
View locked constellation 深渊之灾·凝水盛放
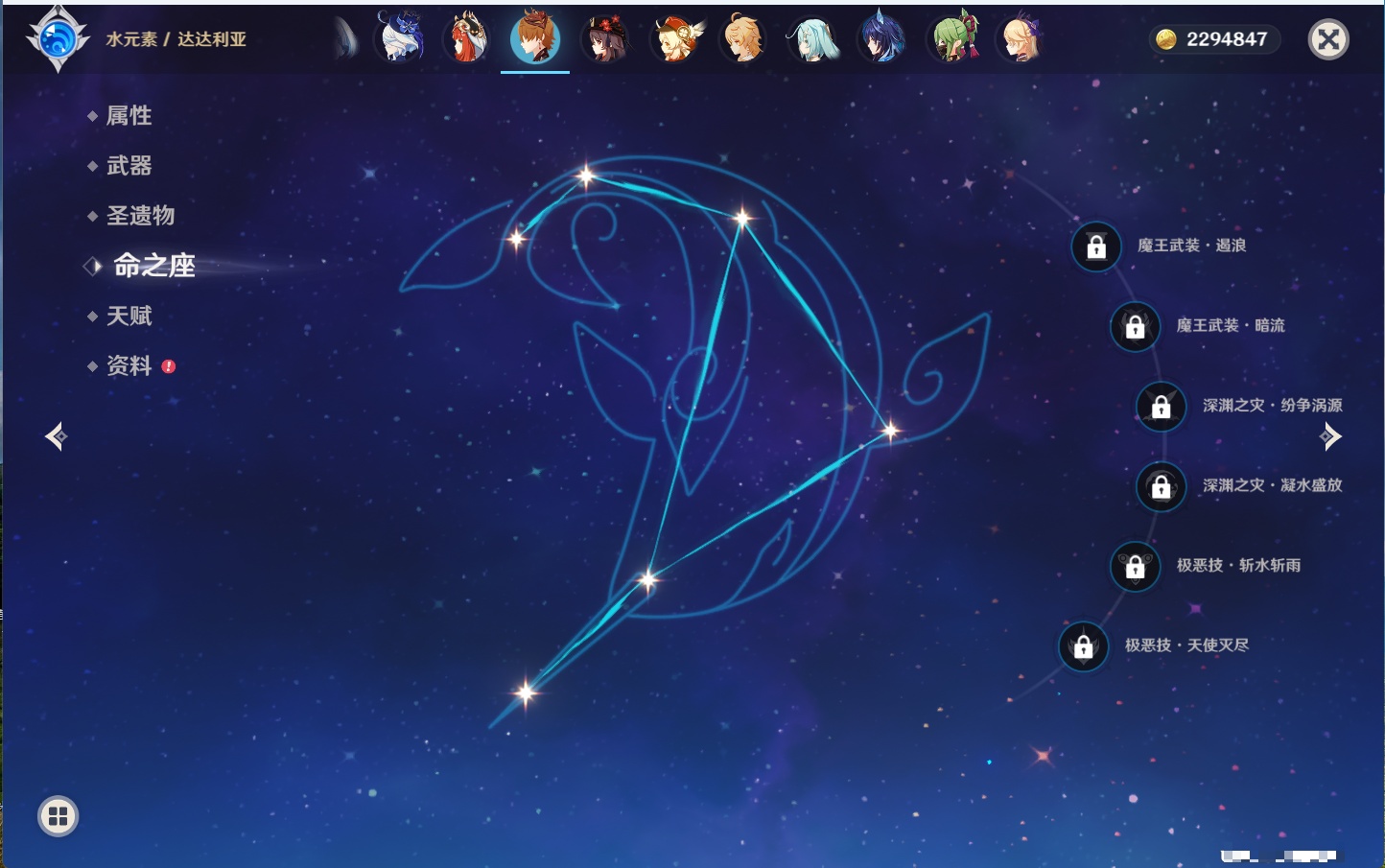1161,486
